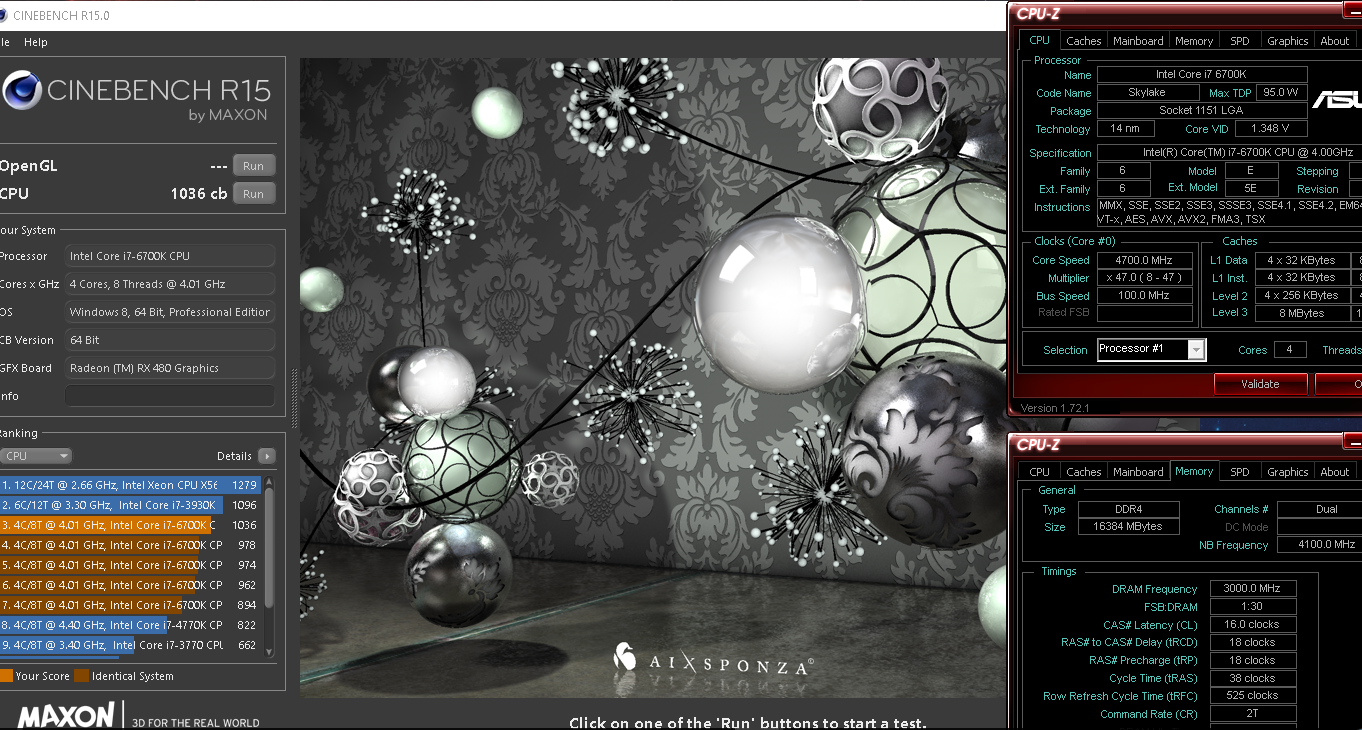Select ranking row with score 962

(130, 585)
